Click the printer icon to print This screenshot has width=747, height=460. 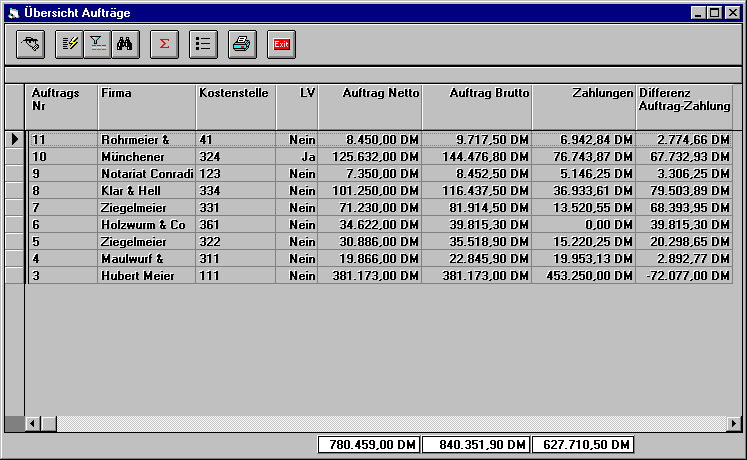pyautogui.click(x=242, y=44)
